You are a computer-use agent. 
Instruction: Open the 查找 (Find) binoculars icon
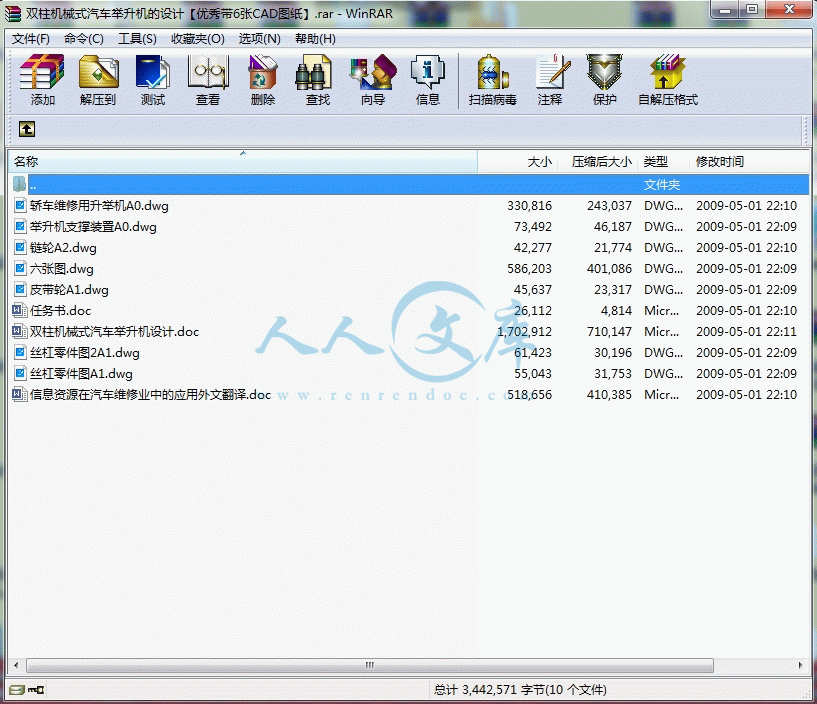click(x=318, y=80)
